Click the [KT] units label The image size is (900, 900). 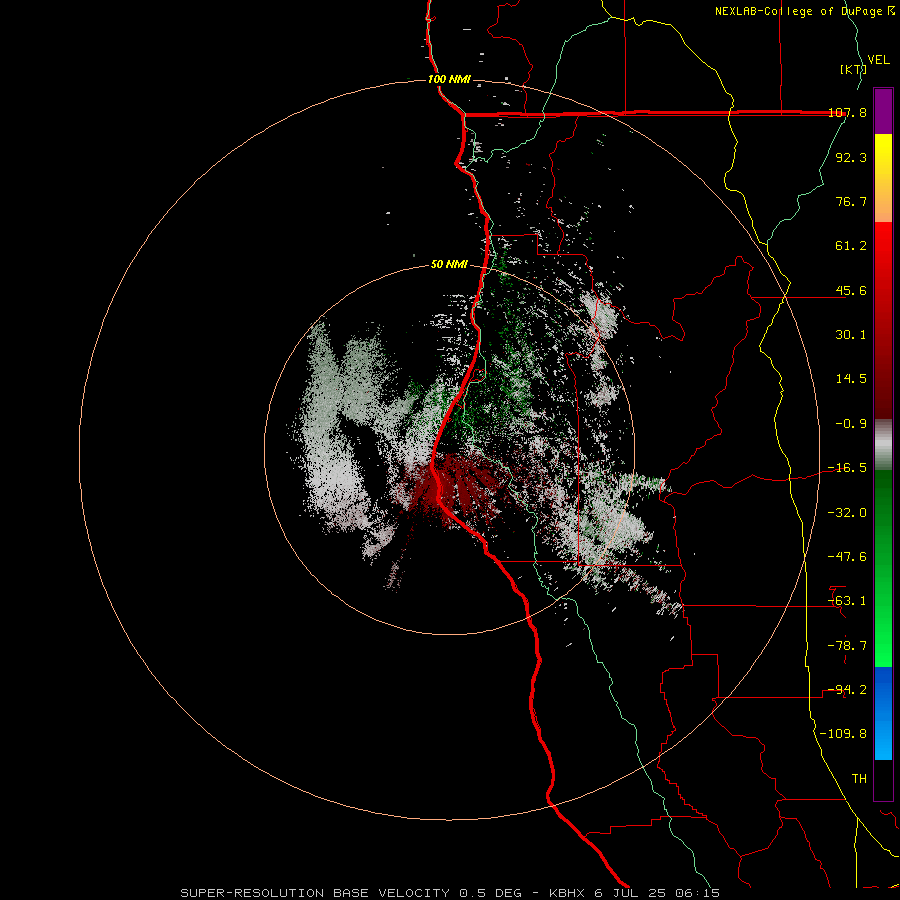[x=854, y=69]
